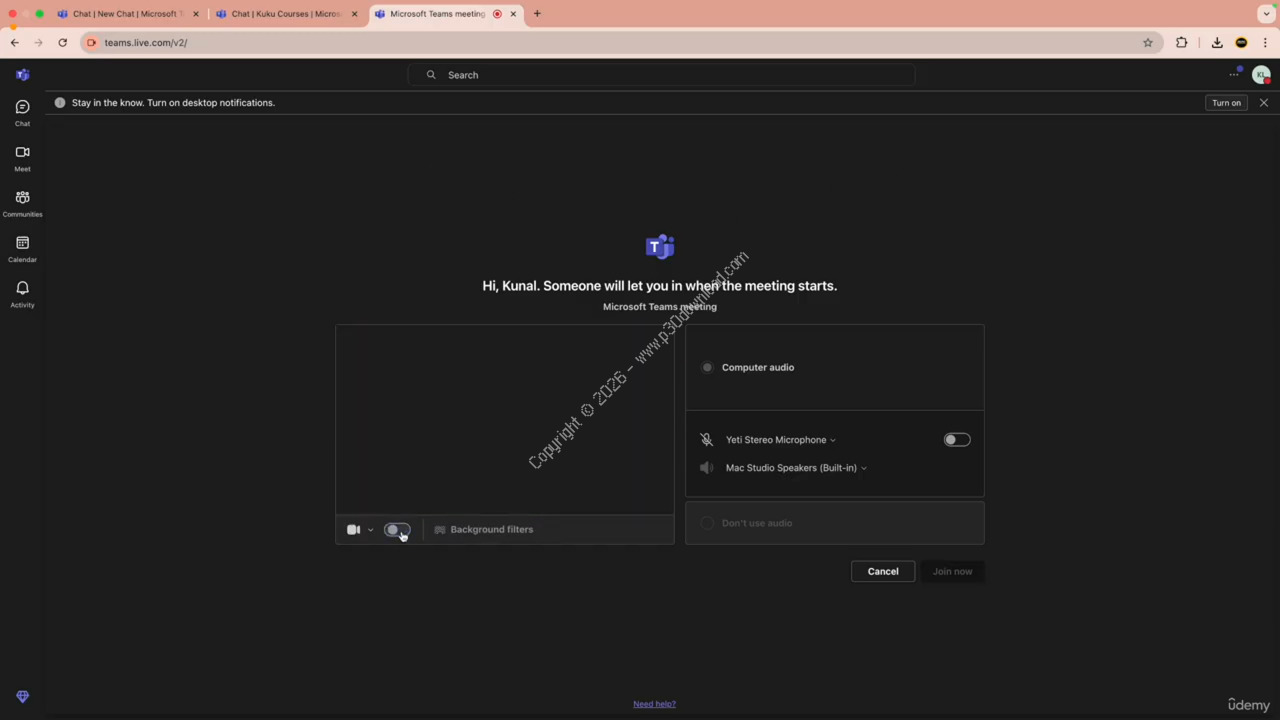The image size is (1280, 720).
Task: Expand Mac Studio Speakers device dropdown
Action: point(795,468)
